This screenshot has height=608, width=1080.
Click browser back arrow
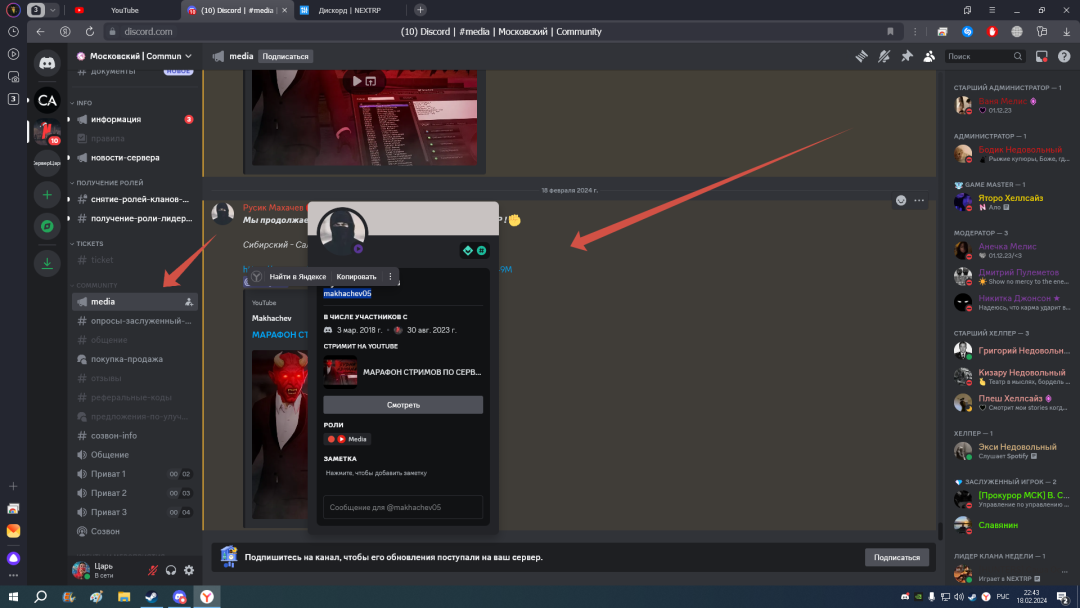[40, 32]
